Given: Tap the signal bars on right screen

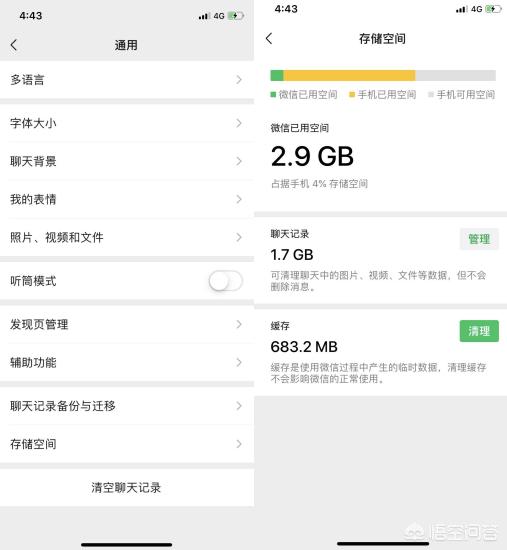Looking at the screenshot, I should [461, 9].
